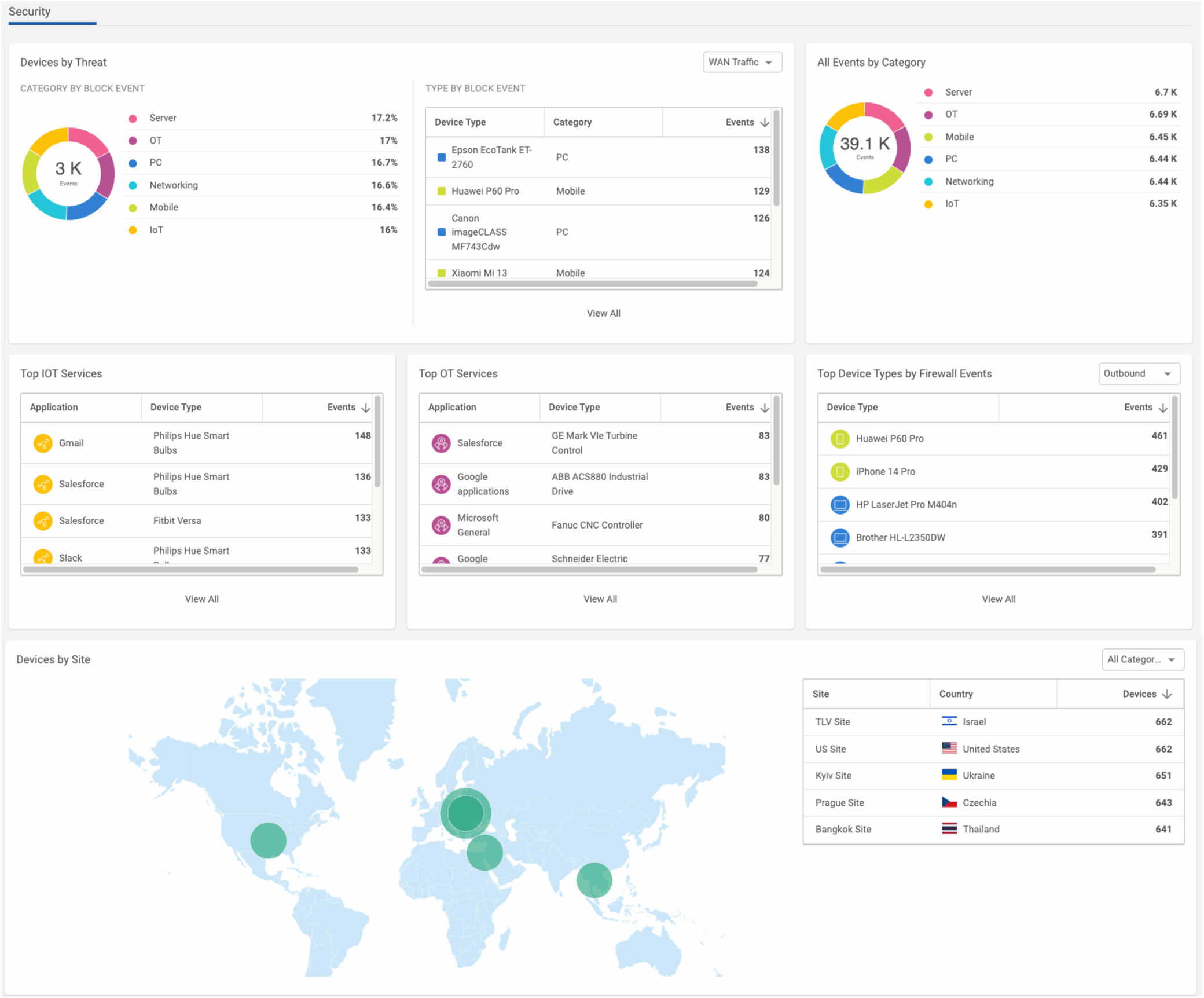Click the United States flag icon
1204x998 pixels.
point(949,748)
